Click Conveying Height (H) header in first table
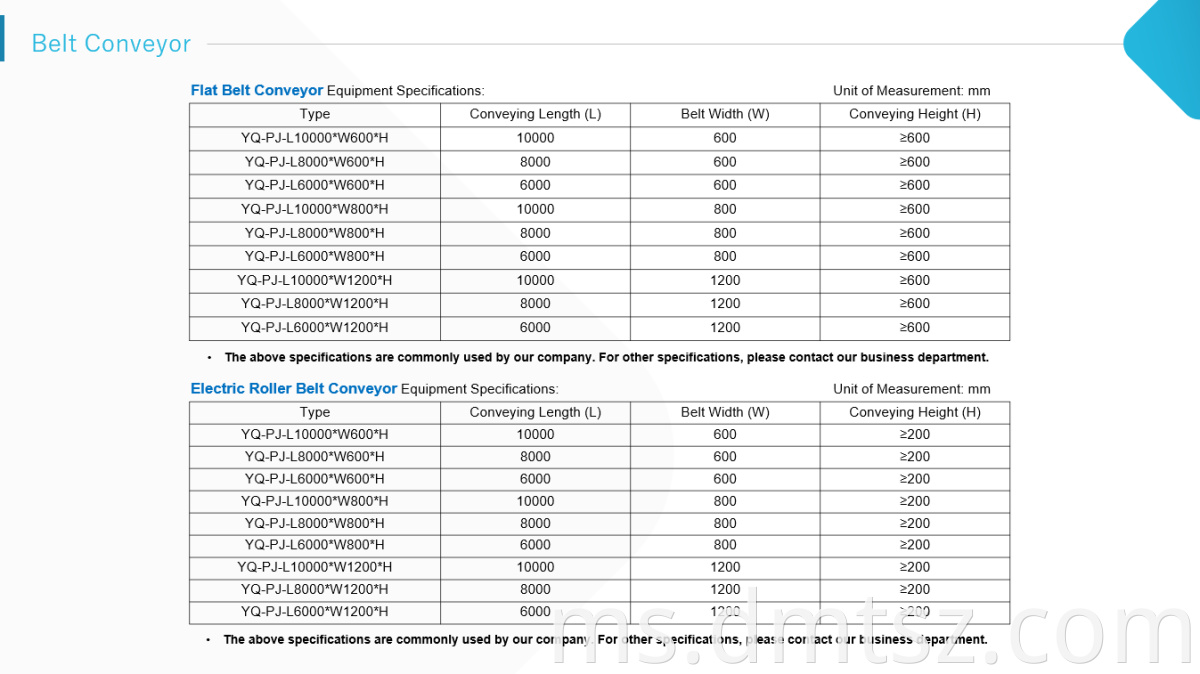The height and width of the screenshot is (674, 1200). 915,114
